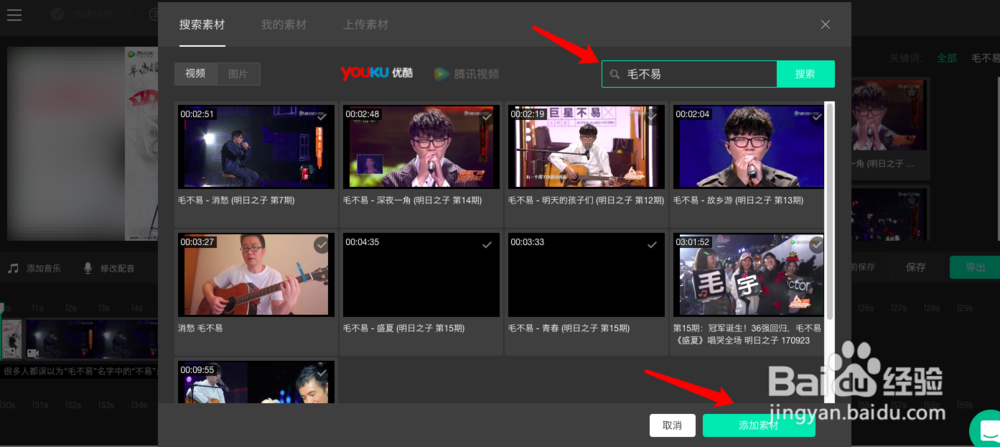The height and width of the screenshot is (447, 1000).
Task: Select the 消愁 (明日之子 第7期) video thumbnail
Action: [x=256, y=147]
